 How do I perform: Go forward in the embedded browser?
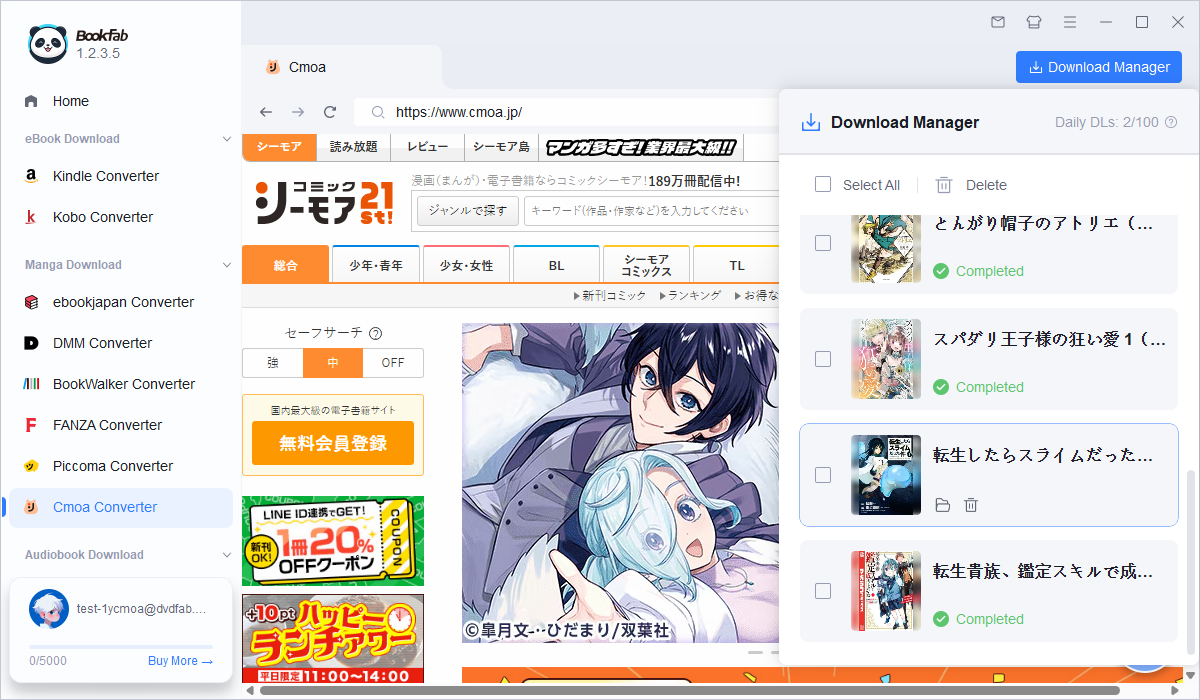click(x=297, y=112)
